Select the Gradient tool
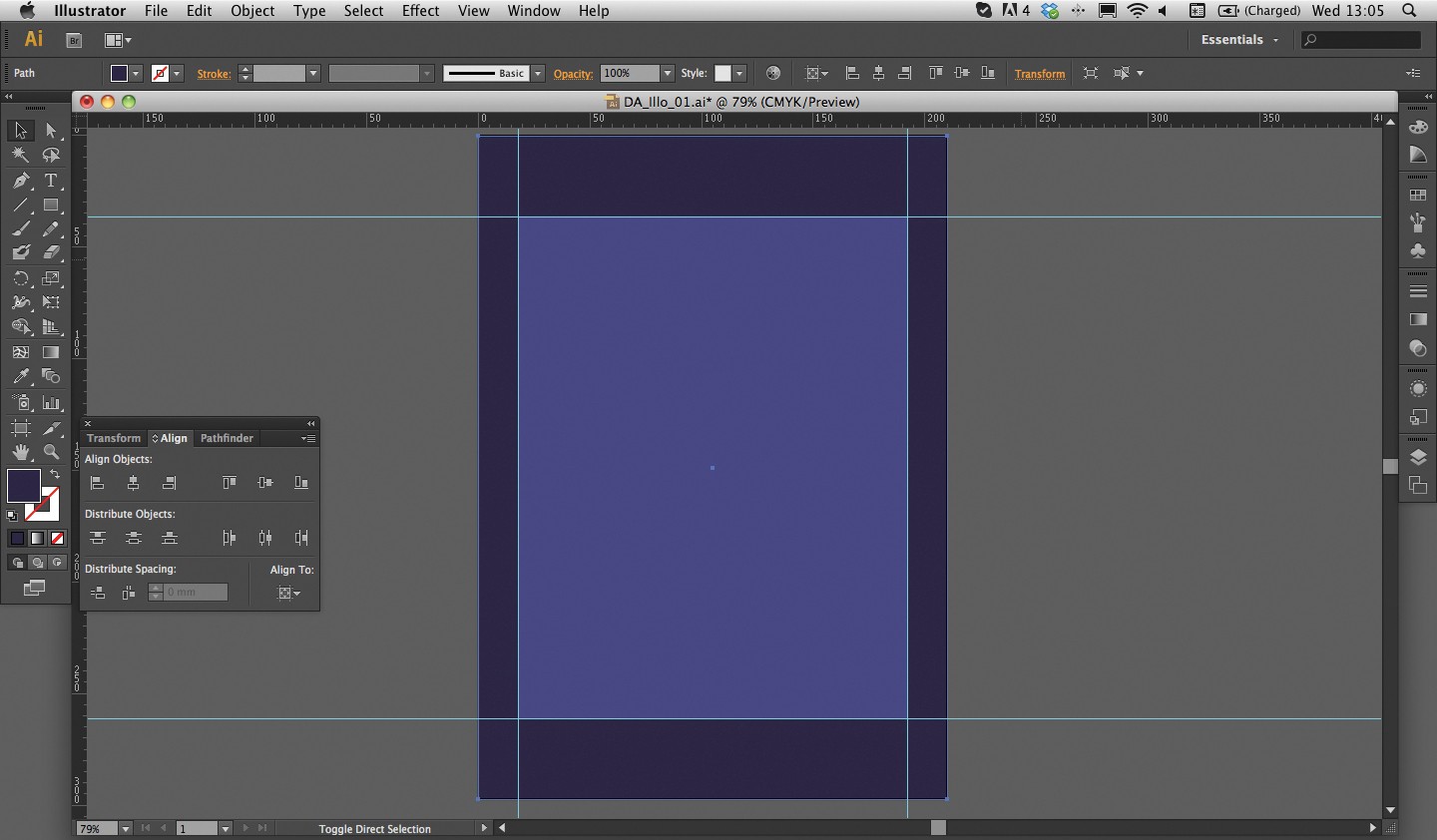Screen dimensions: 1437x840 (51, 352)
